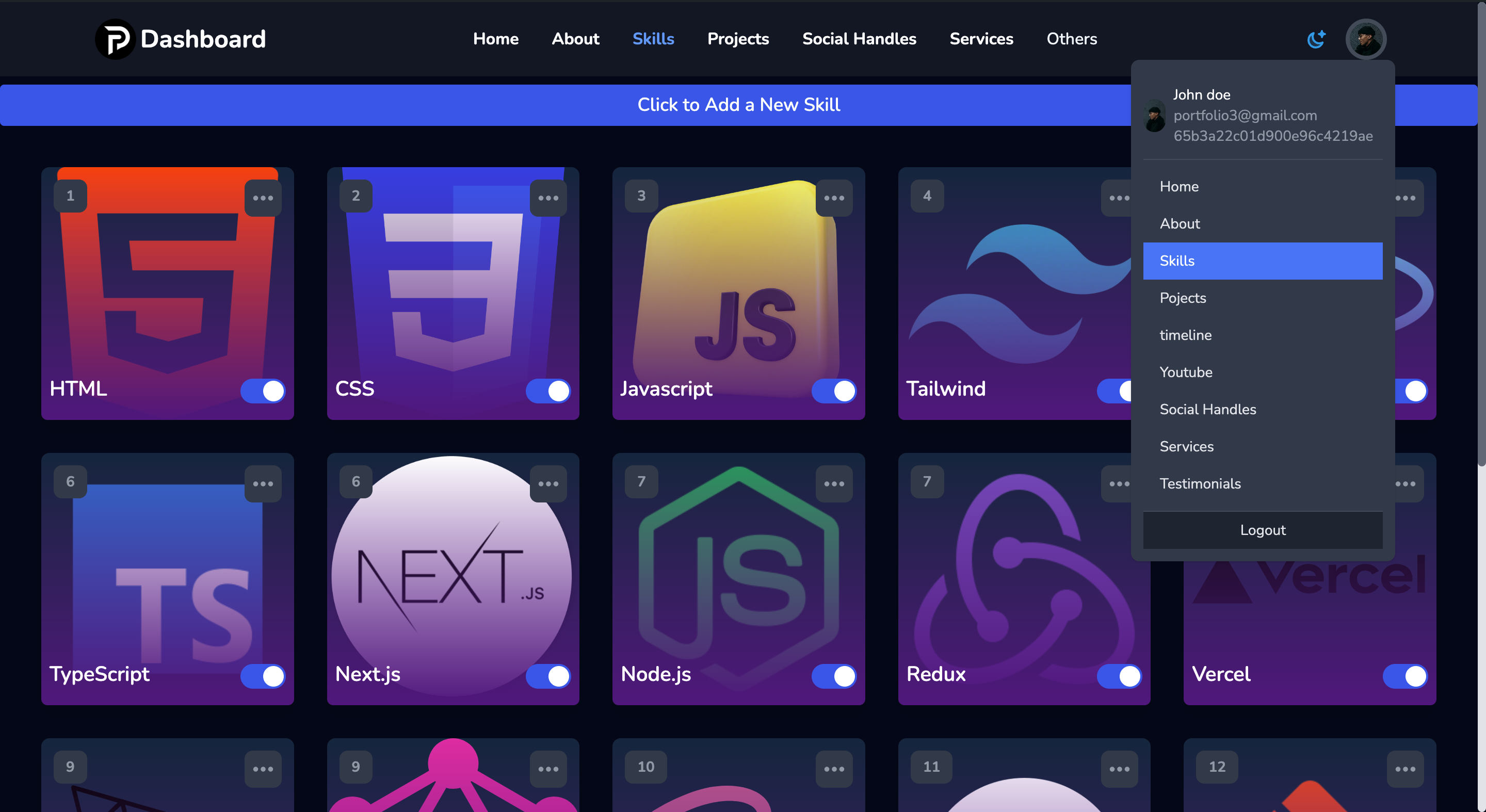Switch off the Javascript skill toggle
Viewport: 1486px width, 812px height.
coord(834,391)
